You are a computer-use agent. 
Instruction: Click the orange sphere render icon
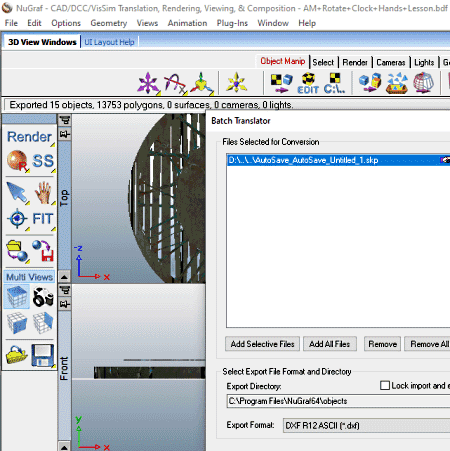click(x=17, y=161)
